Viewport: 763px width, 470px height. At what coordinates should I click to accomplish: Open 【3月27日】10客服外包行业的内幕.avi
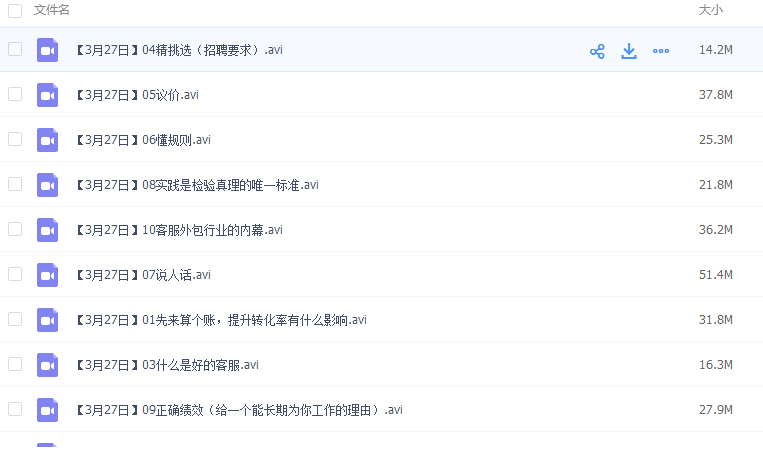tap(180, 230)
